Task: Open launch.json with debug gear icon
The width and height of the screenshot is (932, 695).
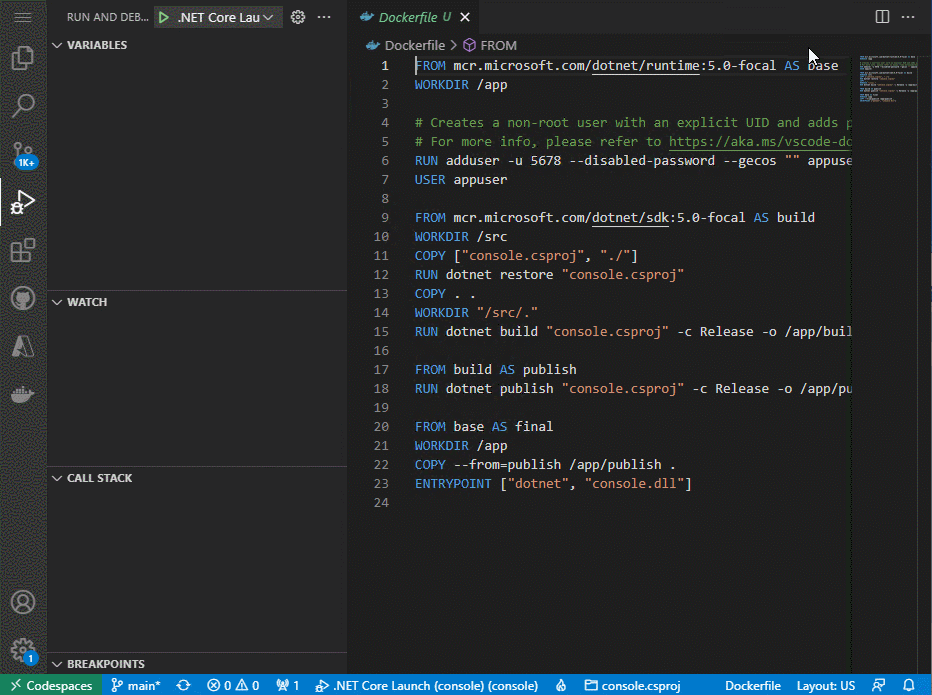Action: point(298,17)
